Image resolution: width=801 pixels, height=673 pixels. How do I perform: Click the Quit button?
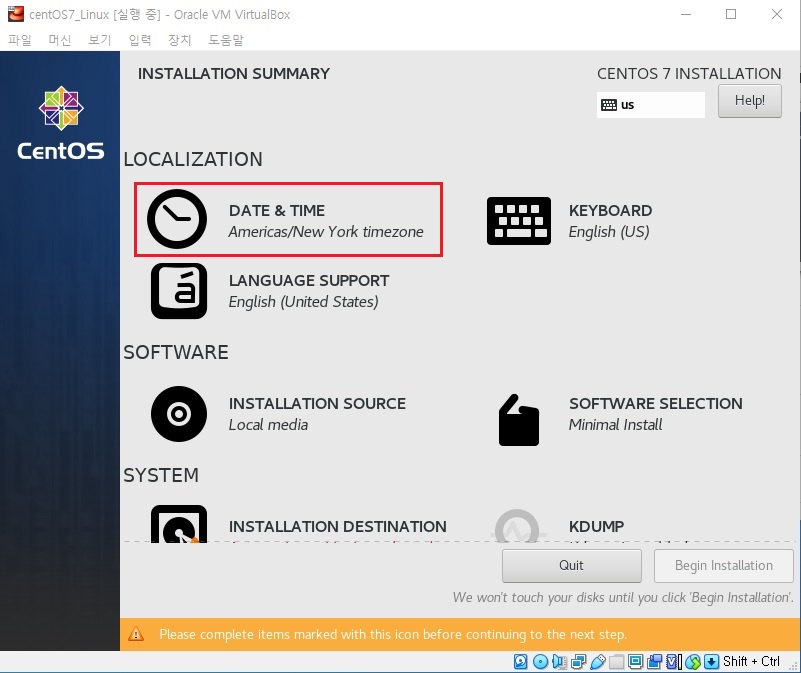coord(572,566)
